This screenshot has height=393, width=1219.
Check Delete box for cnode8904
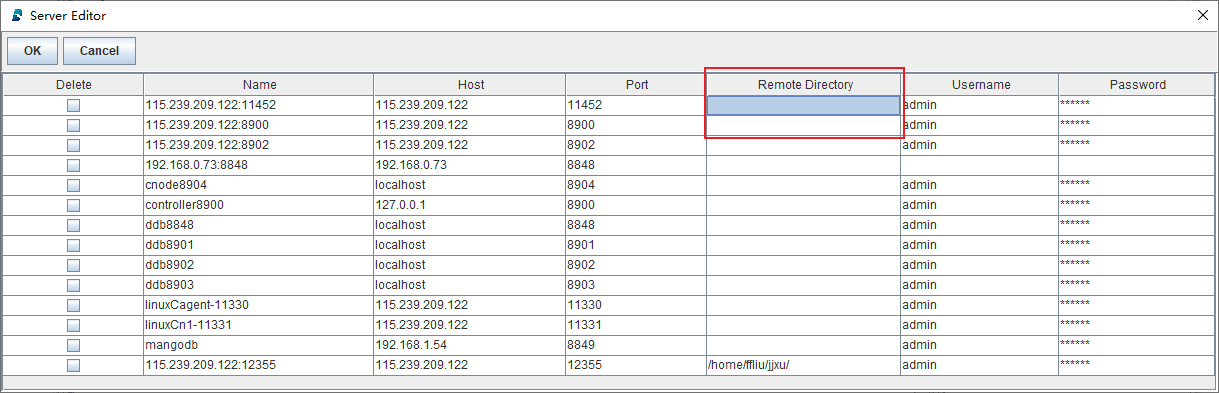tap(73, 185)
